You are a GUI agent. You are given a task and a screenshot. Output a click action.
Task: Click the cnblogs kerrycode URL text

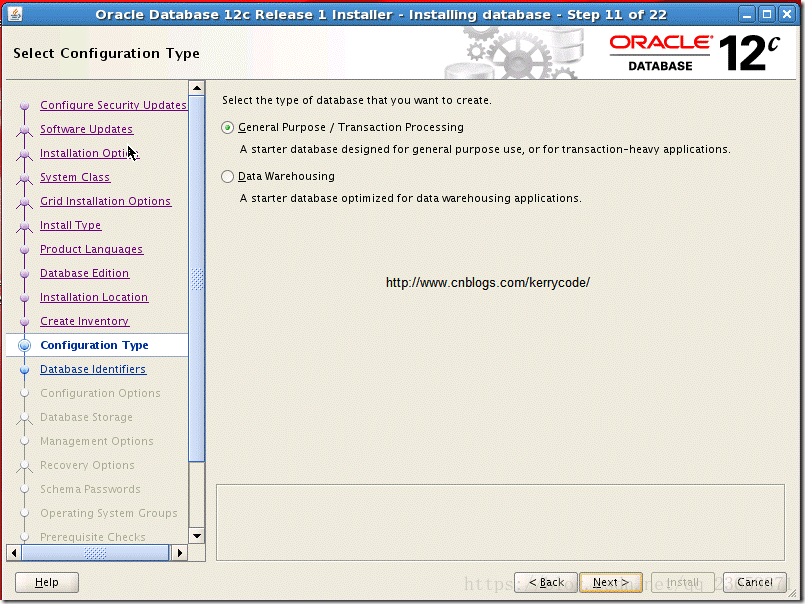pyautogui.click(x=488, y=282)
